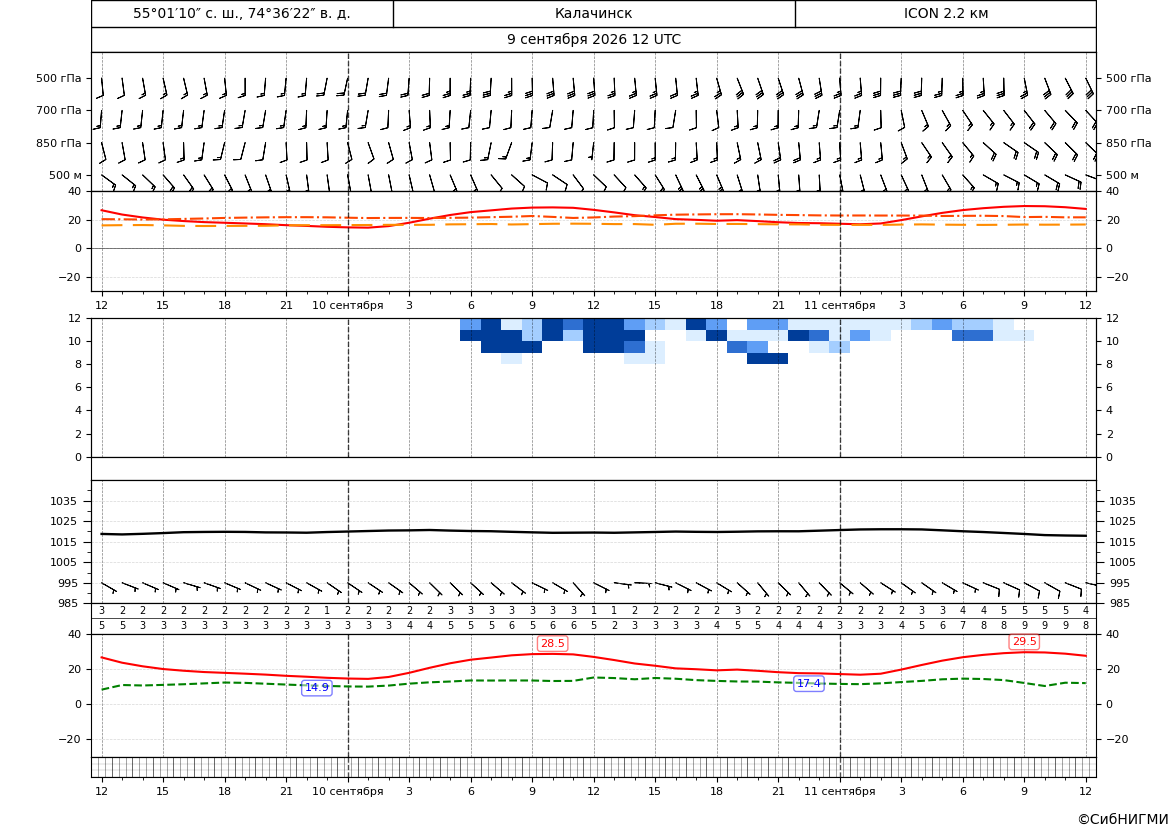Click the 29.5 max temperature label
This screenshot has height=827, width=1169.
(x=1024, y=641)
